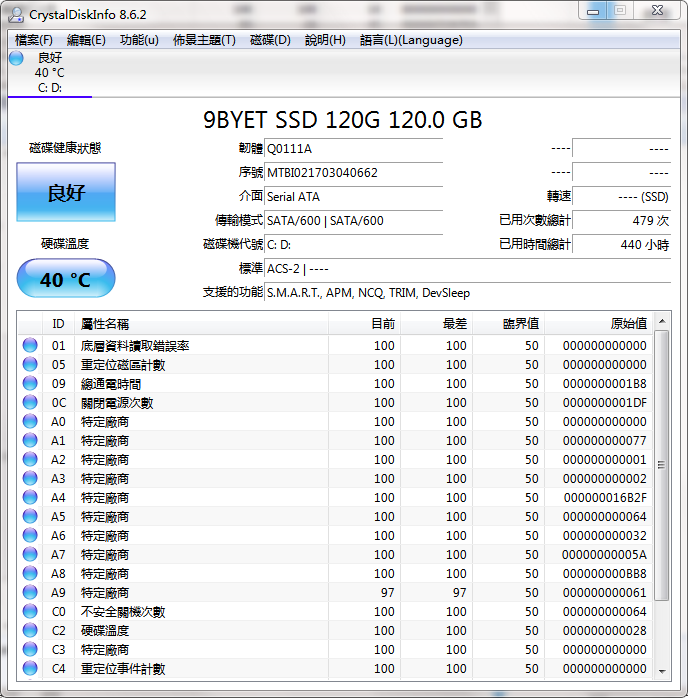Click status icon for attribute C4
Screen dimensions: 688x698
30,668
